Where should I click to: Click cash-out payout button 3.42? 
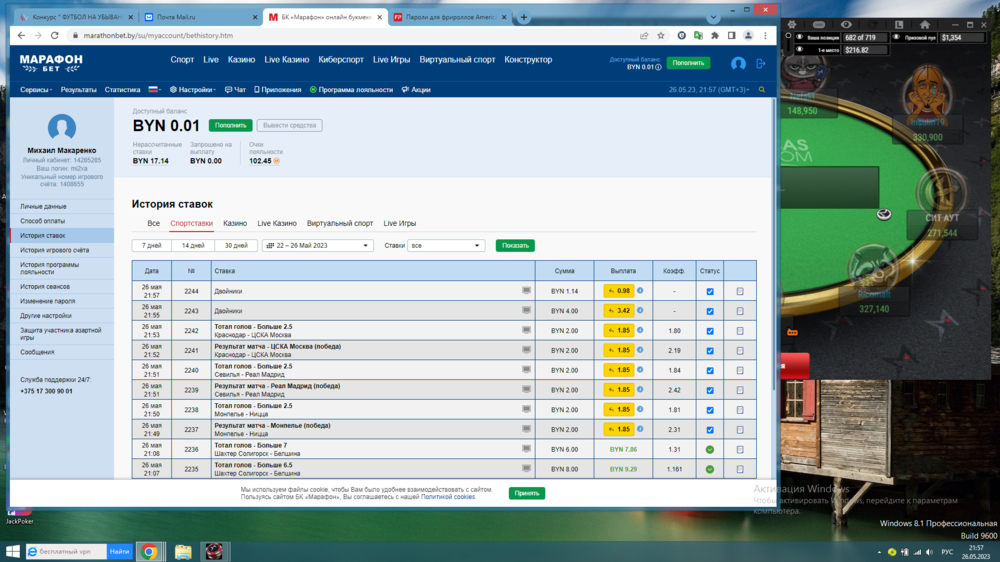(x=619, y=311)
